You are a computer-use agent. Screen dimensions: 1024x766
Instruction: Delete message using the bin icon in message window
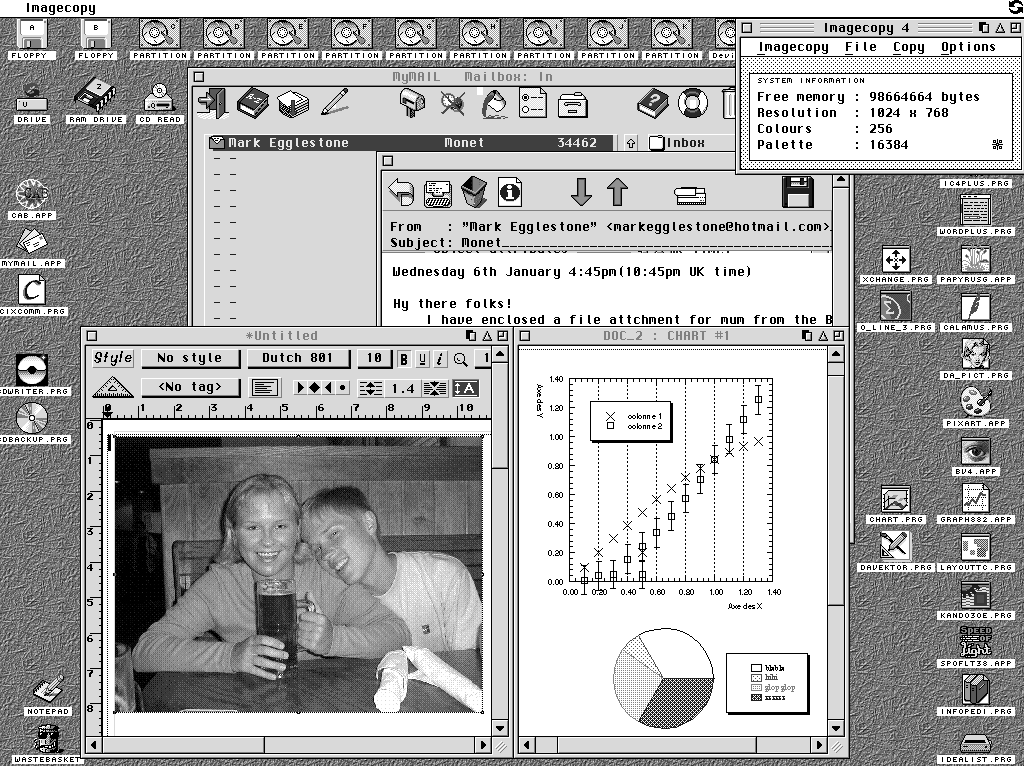[474, 192]
